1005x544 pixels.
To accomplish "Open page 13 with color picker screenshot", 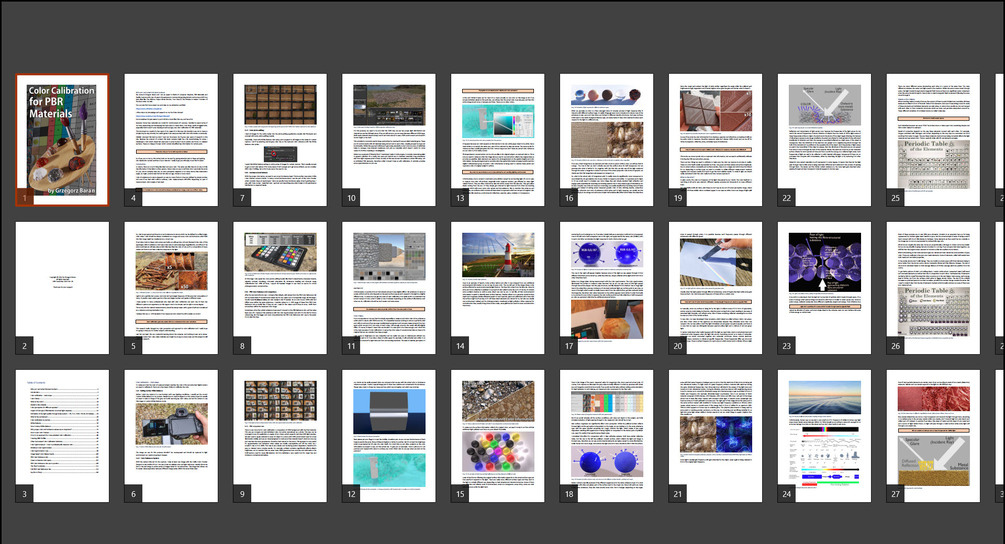I will pyautogui.click(x=498, y=140).
